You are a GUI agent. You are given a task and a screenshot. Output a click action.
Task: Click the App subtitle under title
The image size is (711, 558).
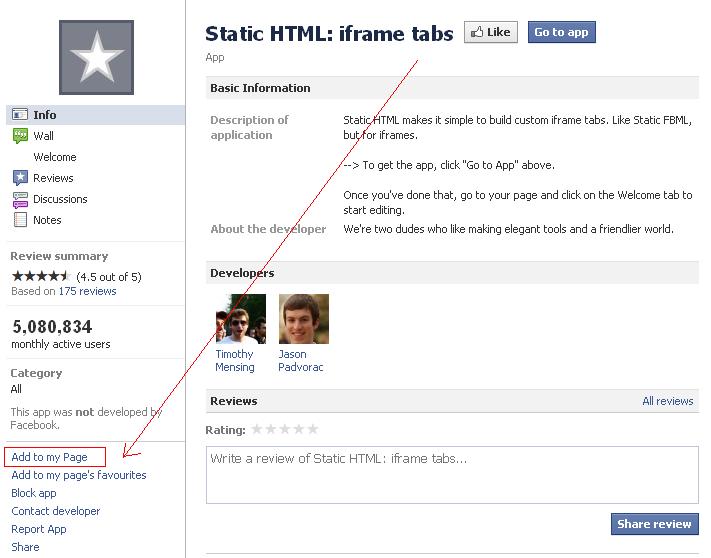tap(215, 58)
